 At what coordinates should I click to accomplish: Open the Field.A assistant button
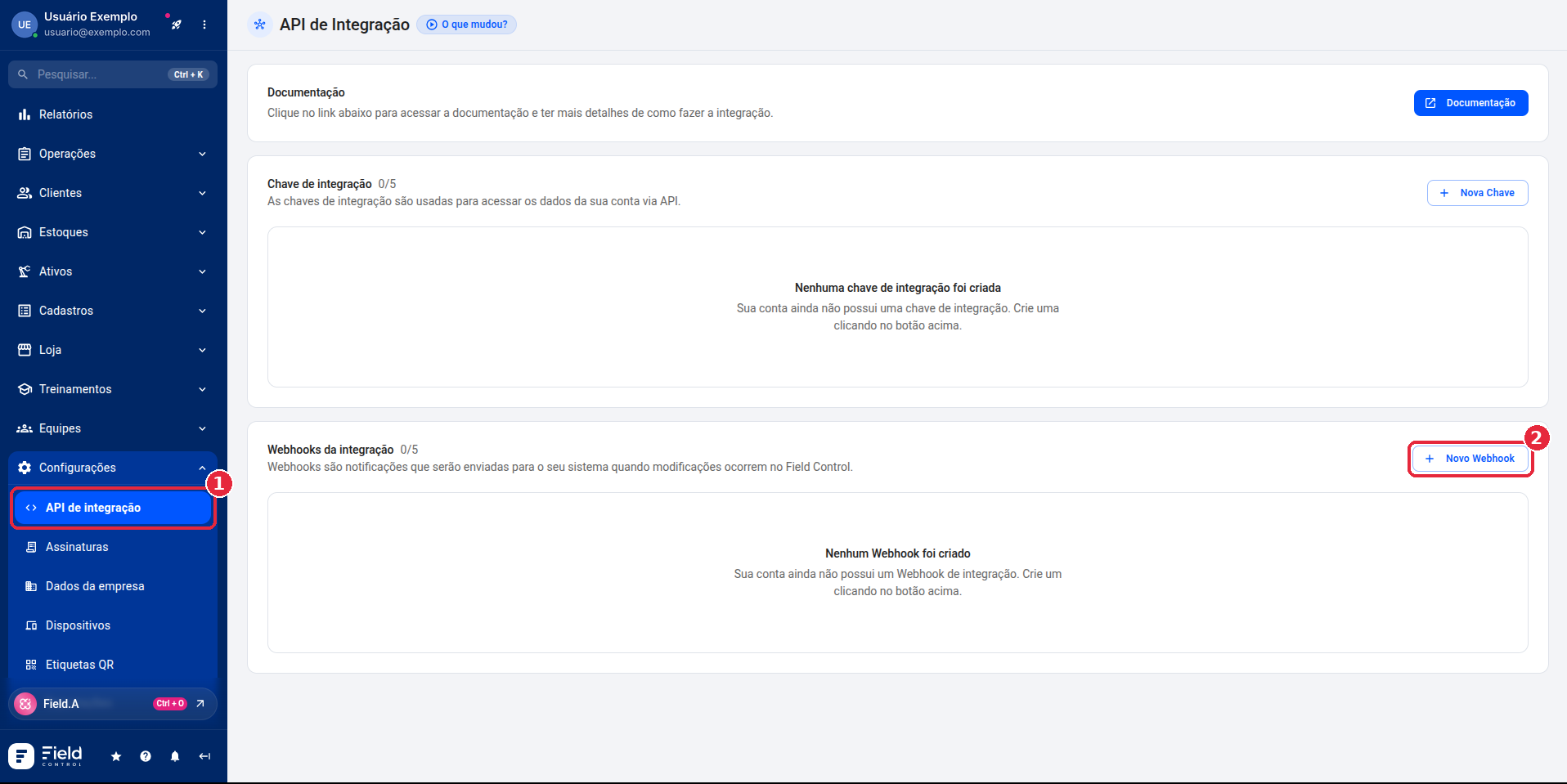(x=113, y=704)
